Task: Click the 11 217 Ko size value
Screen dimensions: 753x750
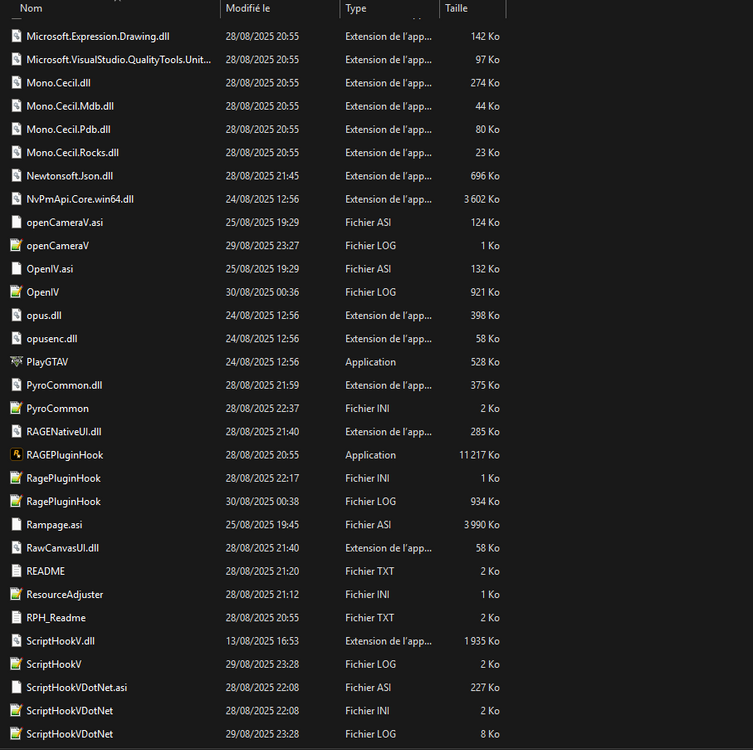Action: (479, 455)
